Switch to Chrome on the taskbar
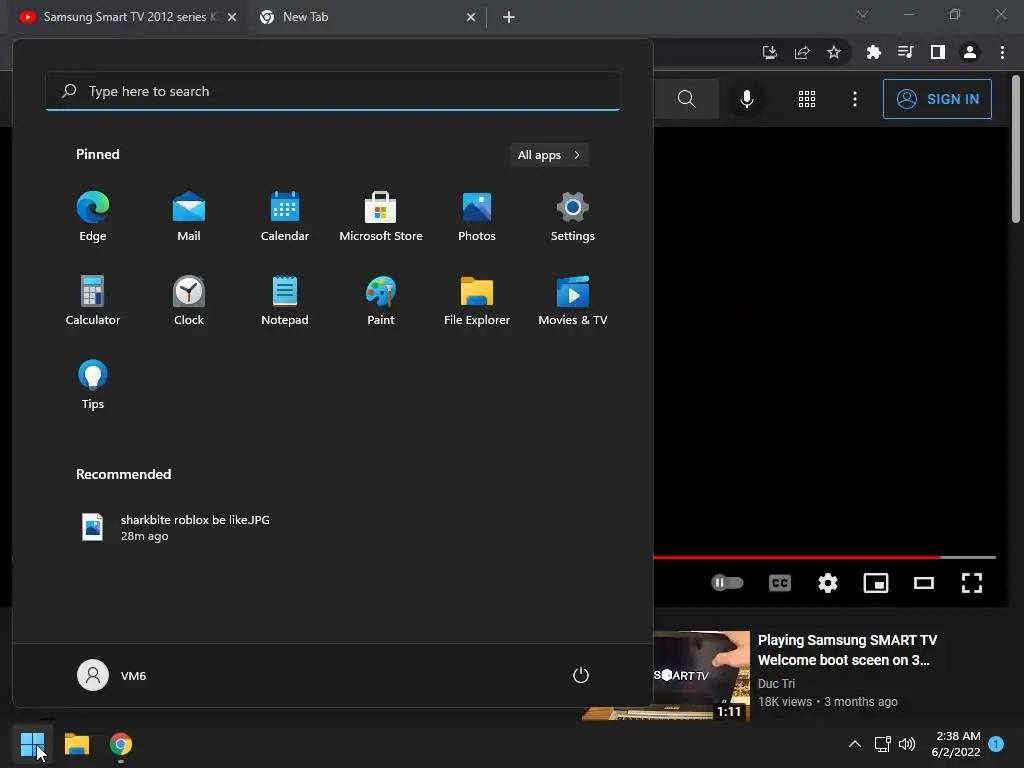This screenshot has height=768, width=1024. [121, 744]
